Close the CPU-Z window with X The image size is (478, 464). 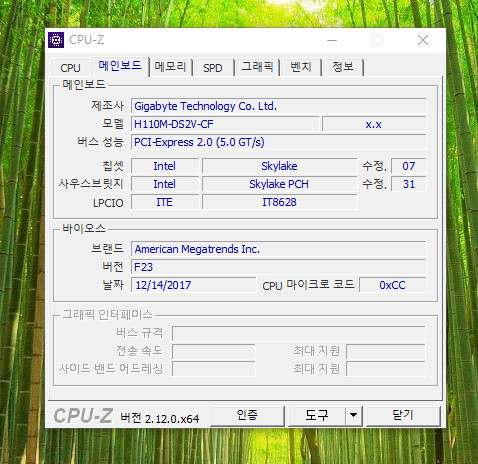423,40
